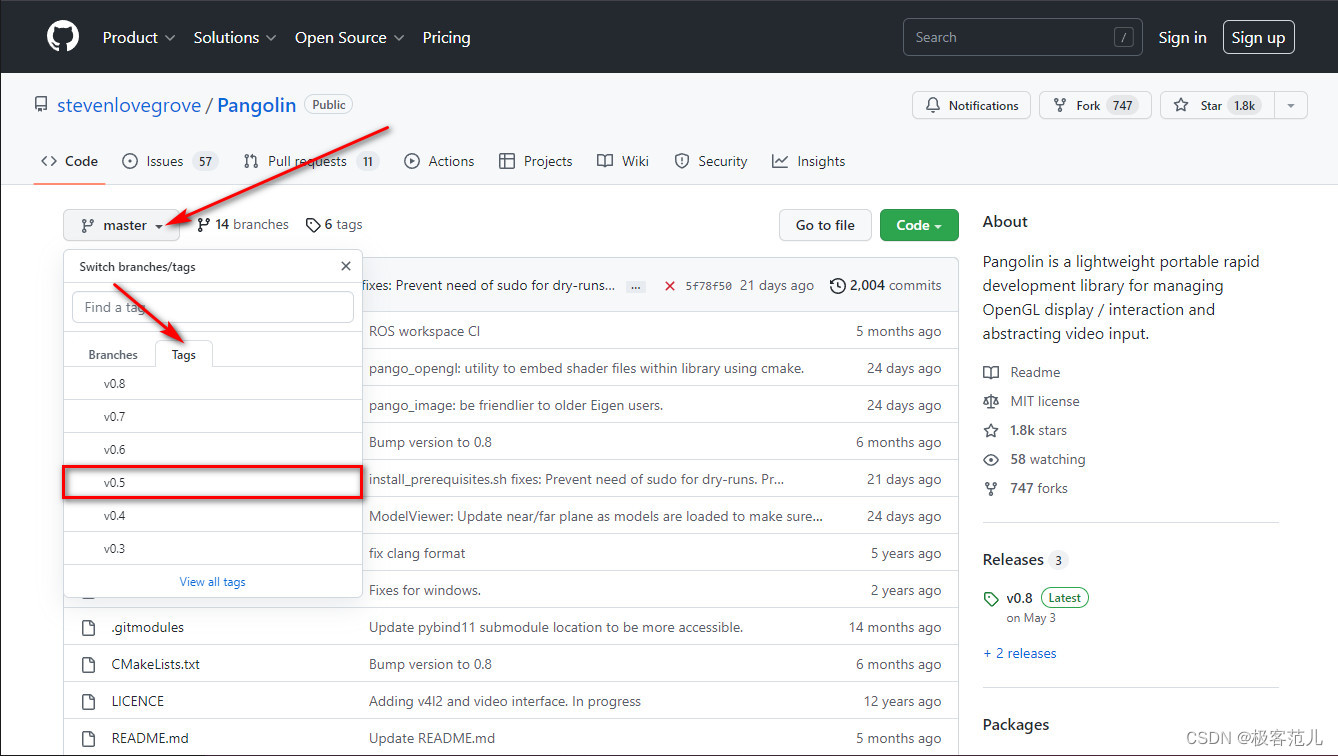Screen dimensions: 1338x756
Task: Click the GitHub octocat logo
Action: (x=63, y=37)
